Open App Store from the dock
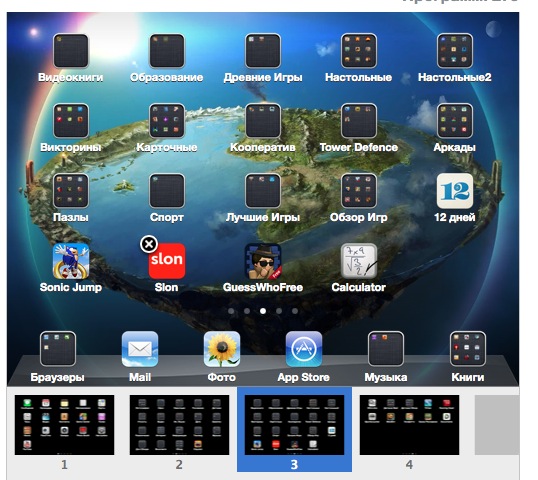This screenshot has width=538, height=480. pos(304,349)
